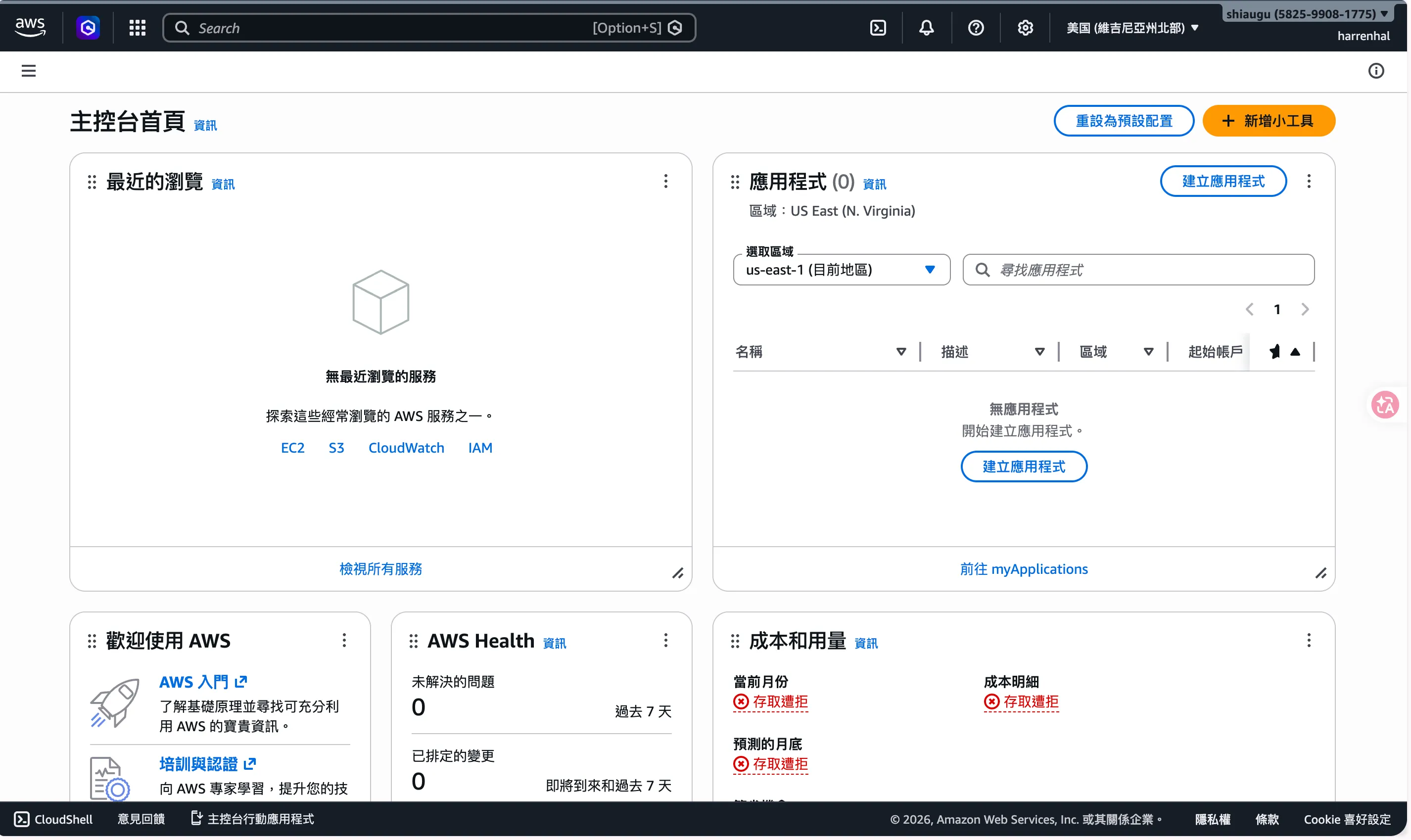Open the 成本和用量 widget options menu

pyautogui.click(x=1308, y=640)
